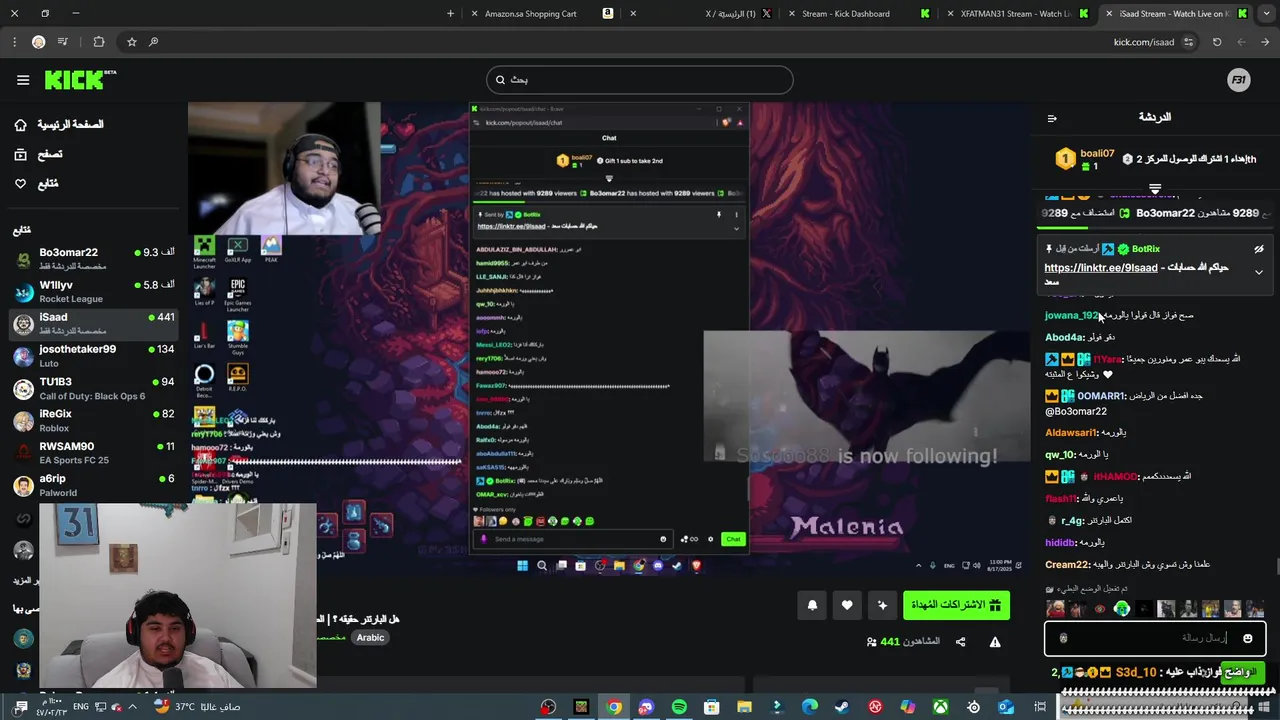
Task: Click jowana_192 username in chat
Action: tap(1072, 315)
